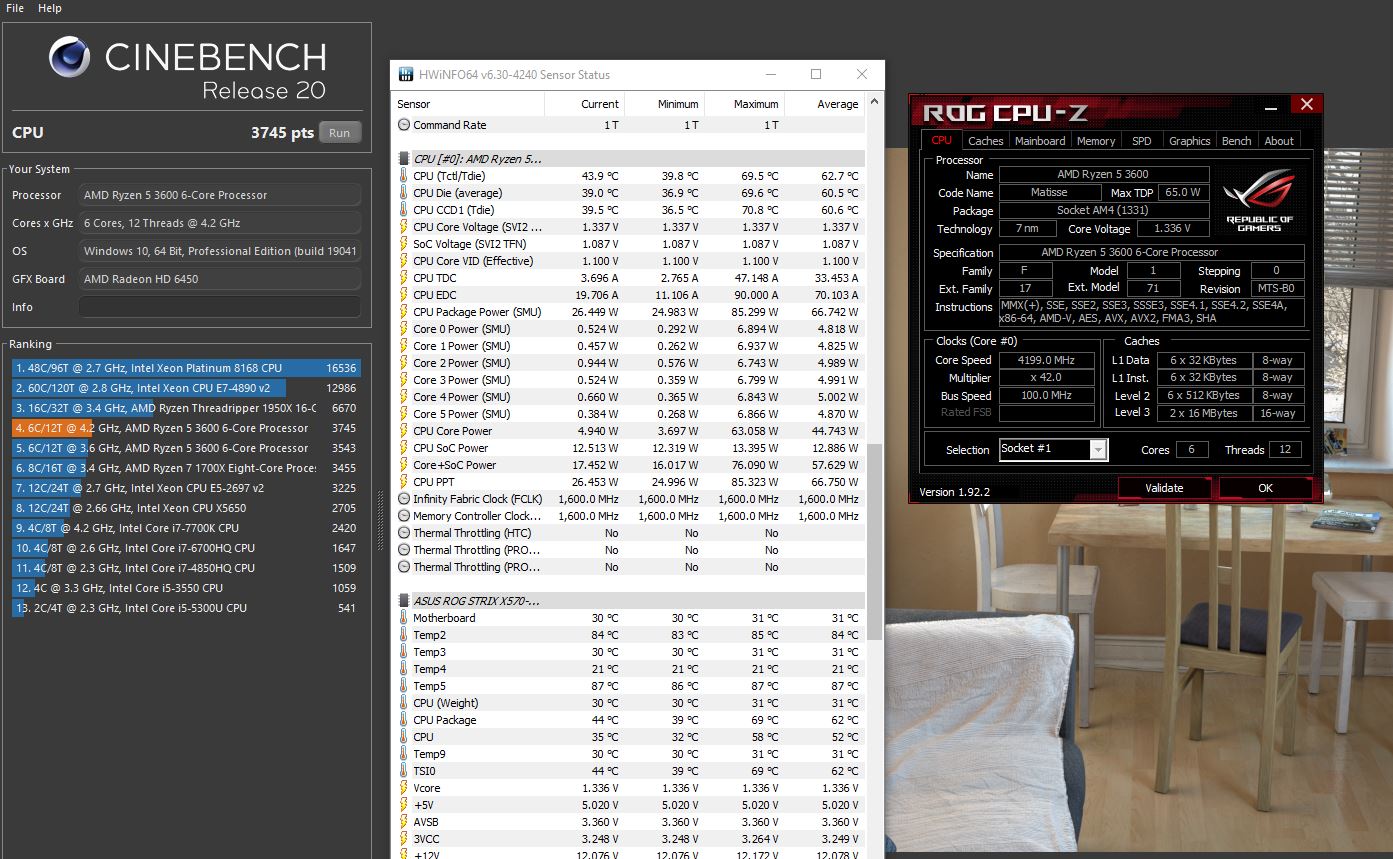Switch to the CPU tab in CPU-Z
The height and width of the screenshot is (859, 1393).
(x=942, y=141)
